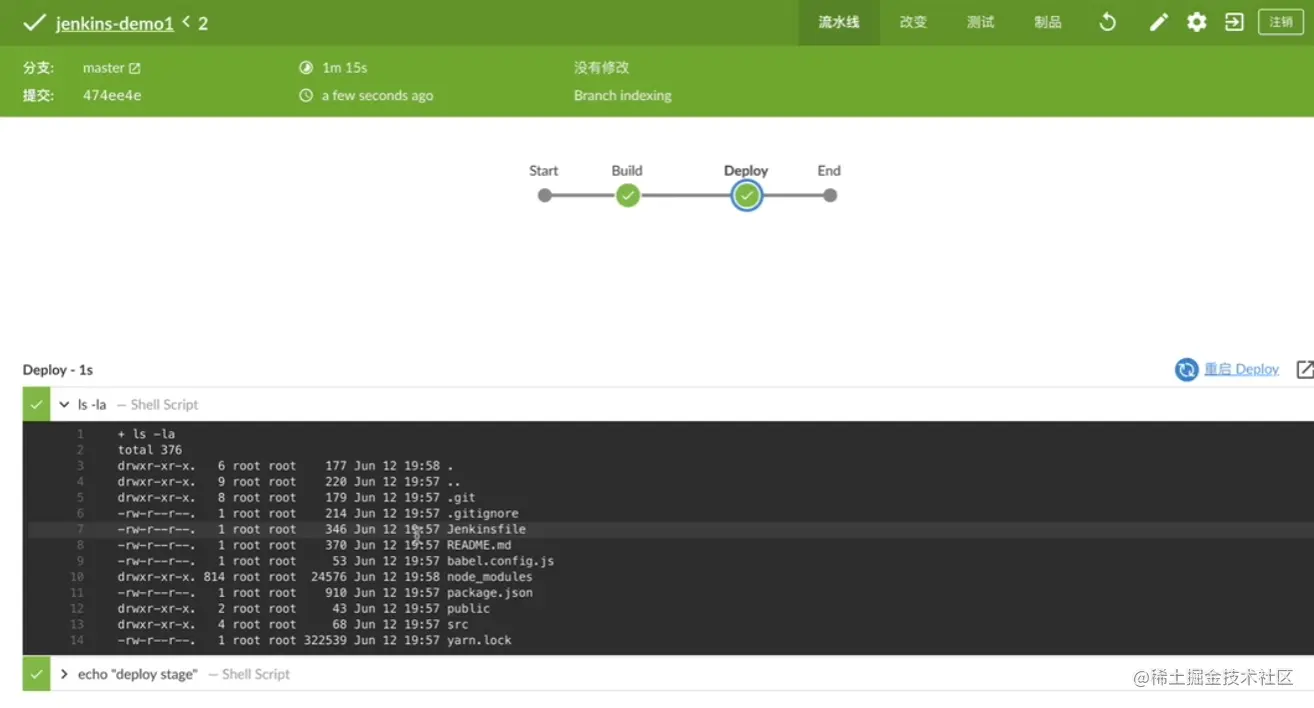This screenshot has width=1314, height=708.
Task: Click the green check beside ls -la step
Action: (36, 405)
